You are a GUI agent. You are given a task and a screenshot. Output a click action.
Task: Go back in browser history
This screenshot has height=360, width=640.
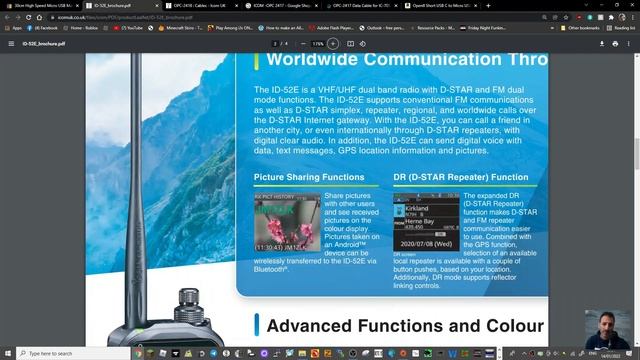click(7, 18)
